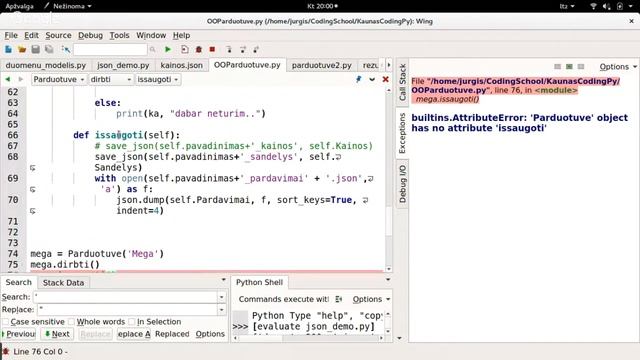Switch to the kainos.json tab
The image size is (640, 360).
[x=181, y=65]
